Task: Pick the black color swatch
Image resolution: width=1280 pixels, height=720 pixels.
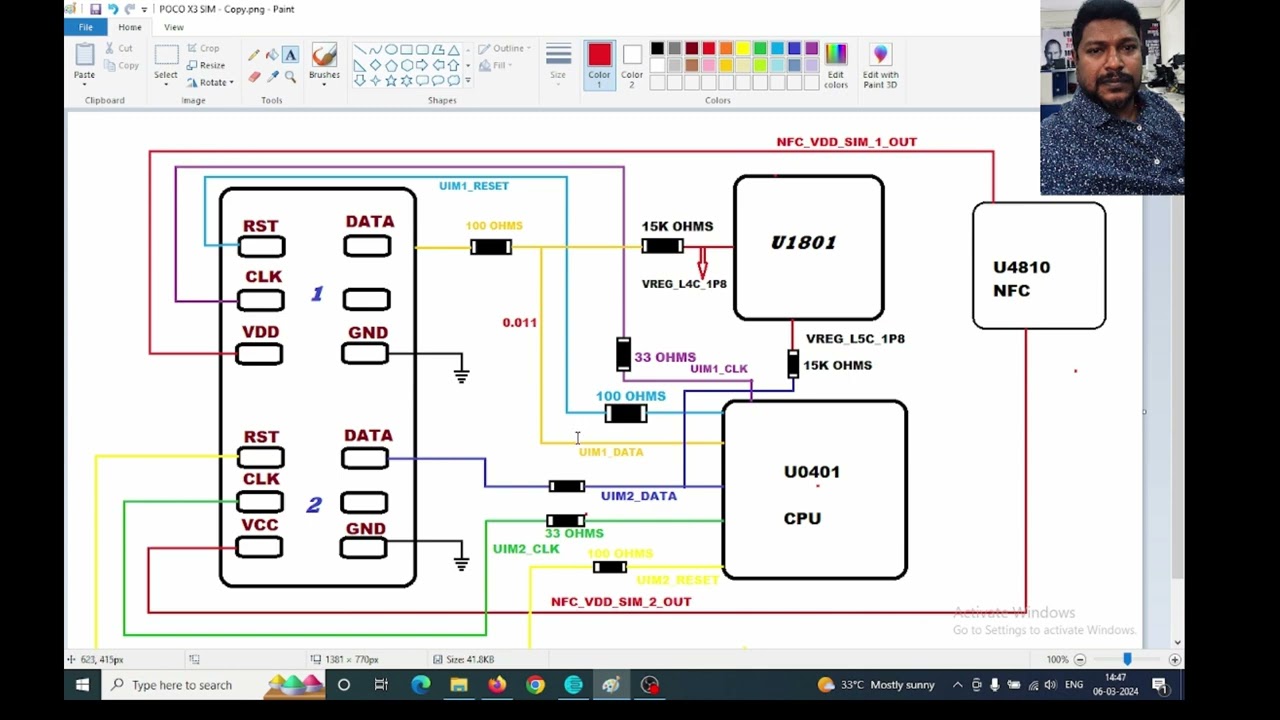Action: click(657, 48)
